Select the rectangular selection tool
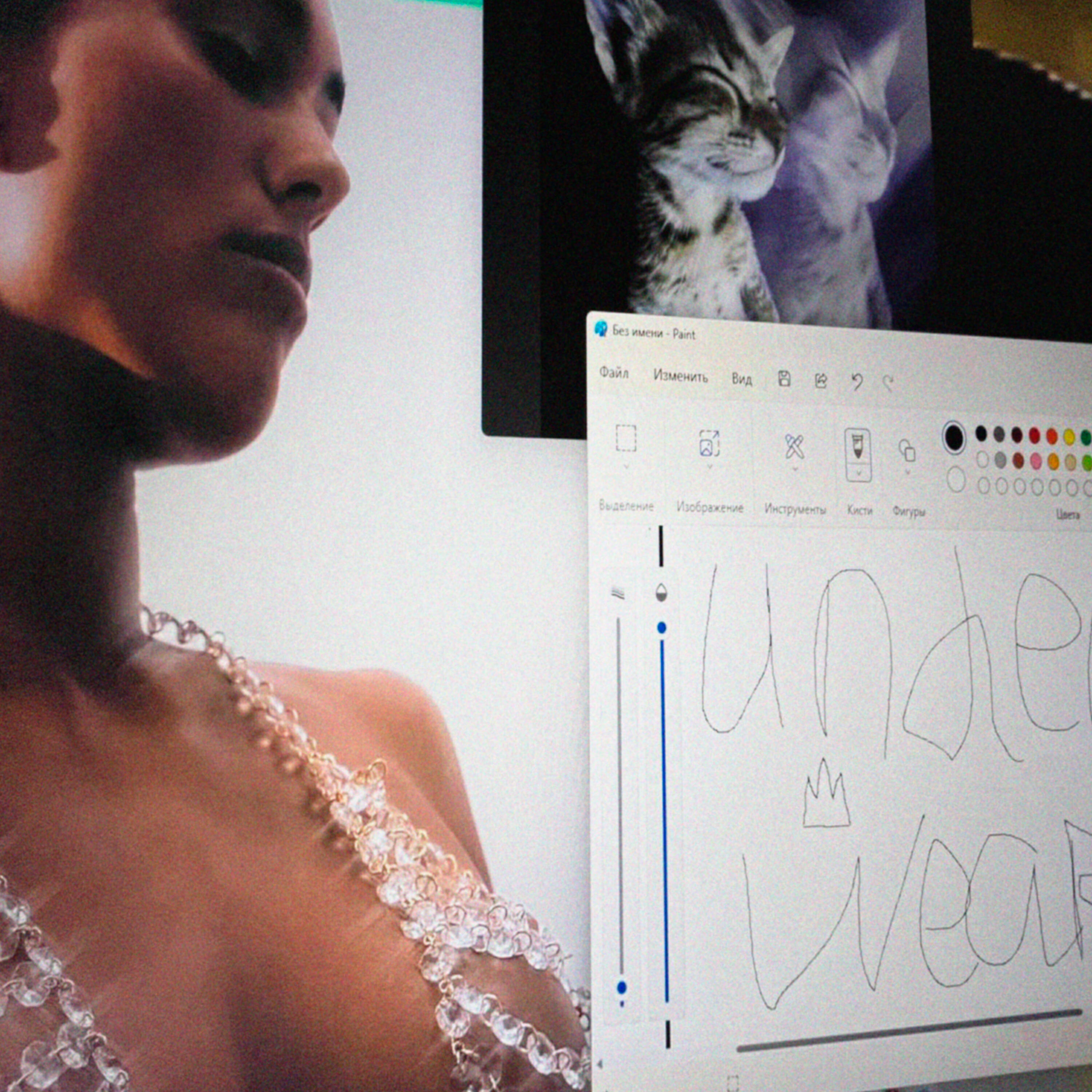The height and width of the screenshot is (1092, 1092). (x=626, y=438)
